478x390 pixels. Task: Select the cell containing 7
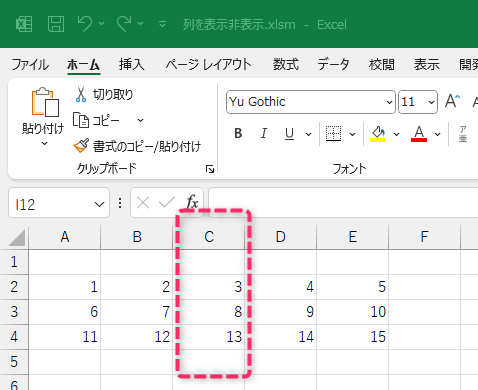137,312
